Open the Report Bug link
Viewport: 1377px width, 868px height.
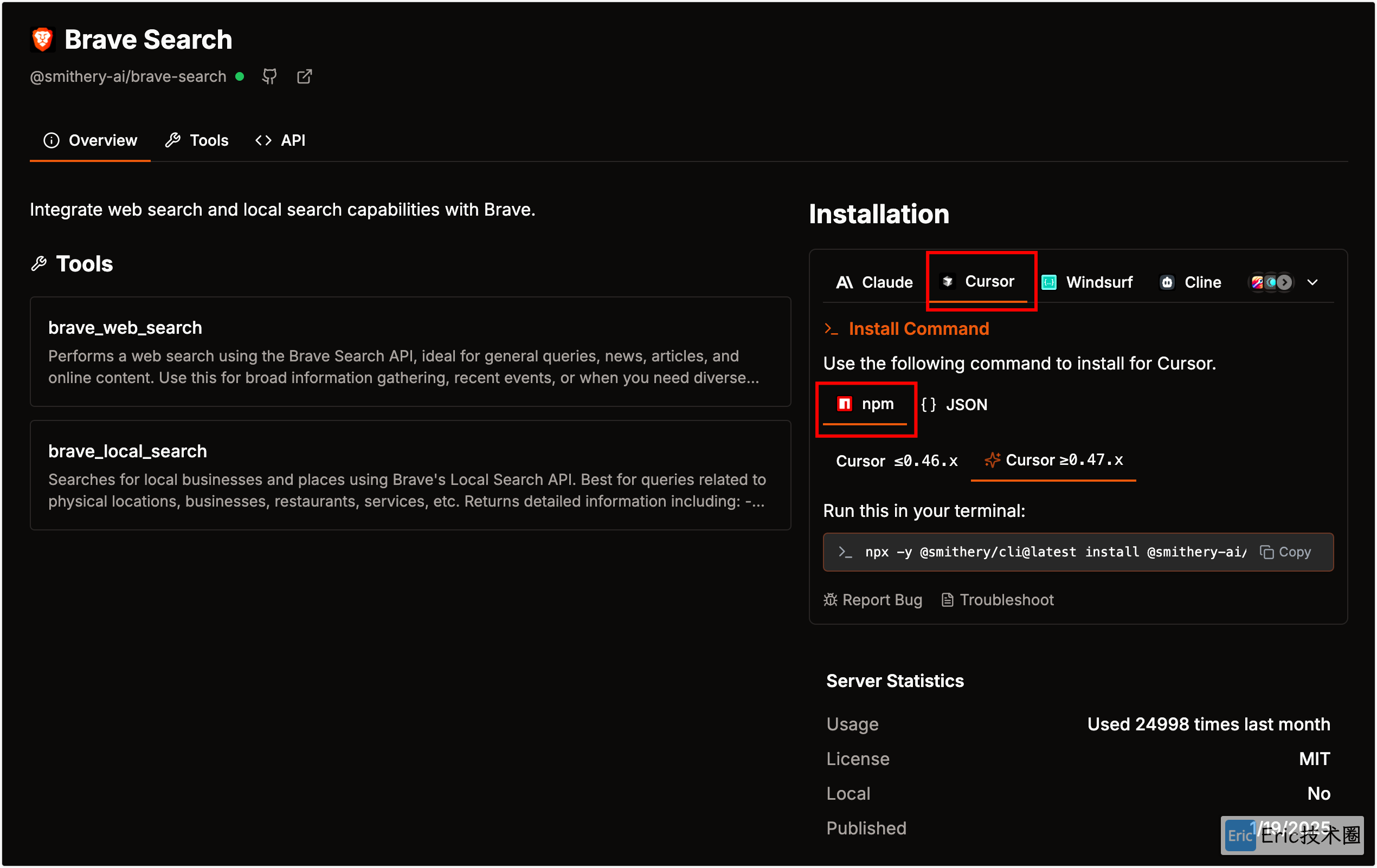[x=873, y=599]
